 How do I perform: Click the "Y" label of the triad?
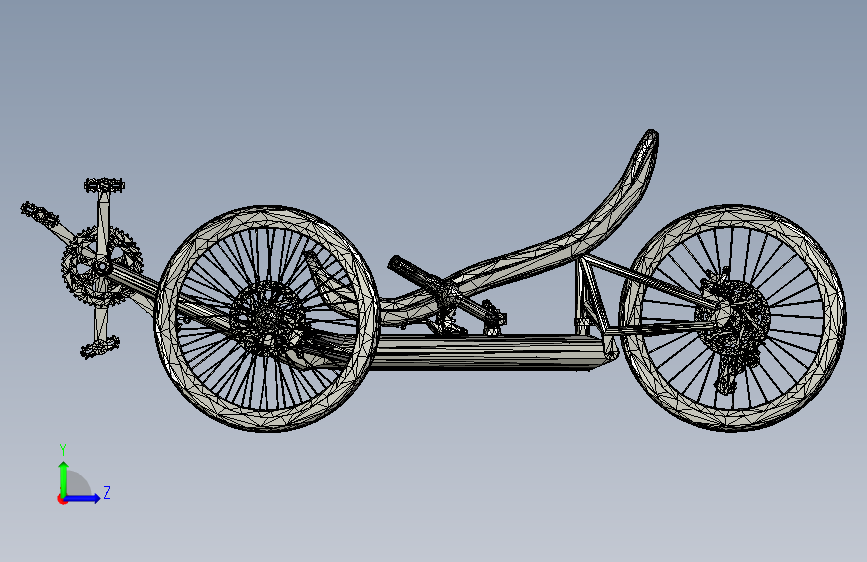tap(63, 450)
